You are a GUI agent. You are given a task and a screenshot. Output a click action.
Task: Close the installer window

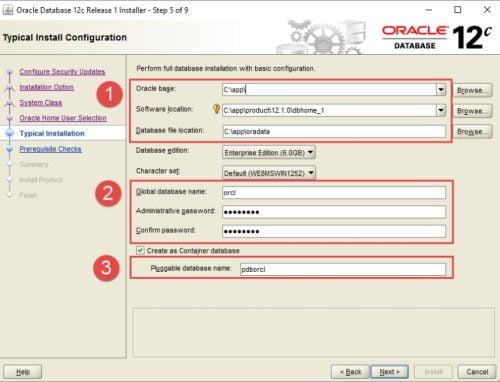[x=487, y=10]
